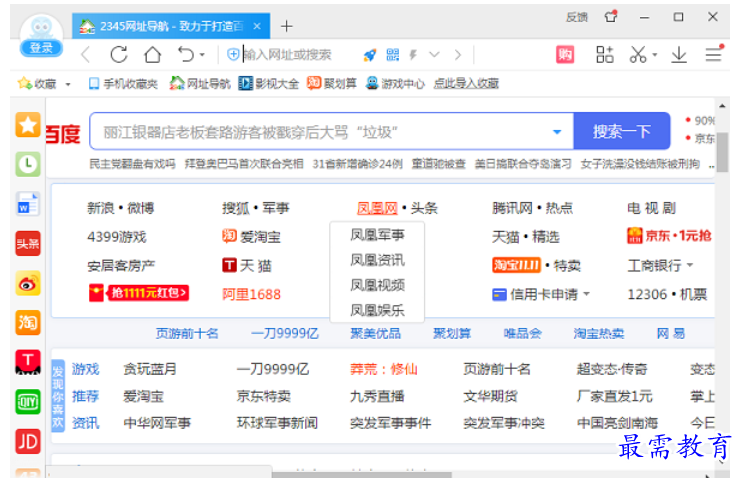
Task: Click the sidebar orange star favorites icon
Action: click(28, 125)
